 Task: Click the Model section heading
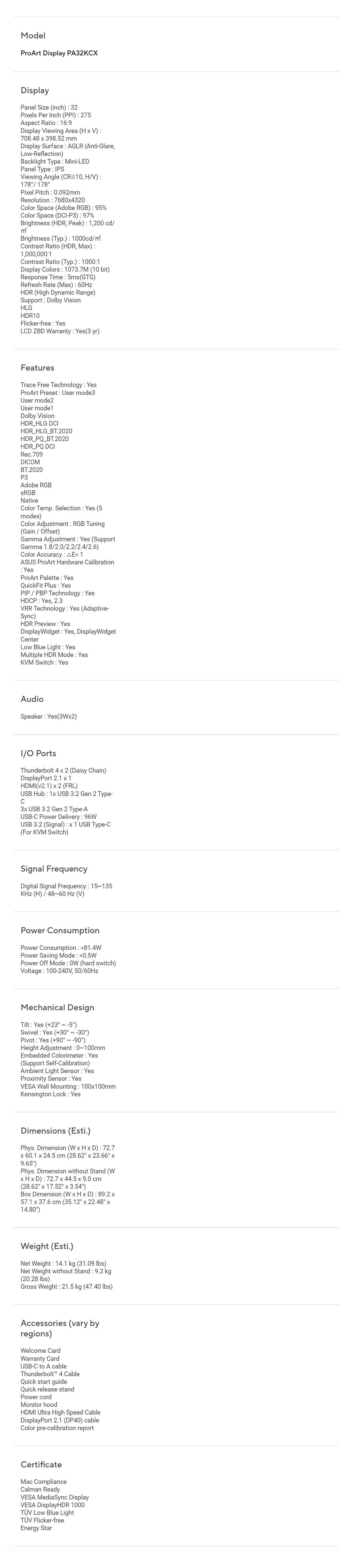(33, 35)
